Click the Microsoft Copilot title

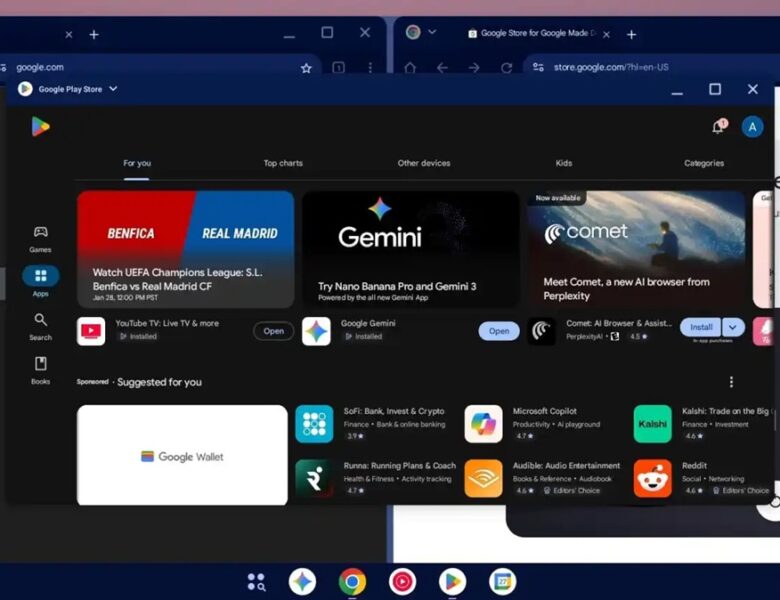click(545, 411)
